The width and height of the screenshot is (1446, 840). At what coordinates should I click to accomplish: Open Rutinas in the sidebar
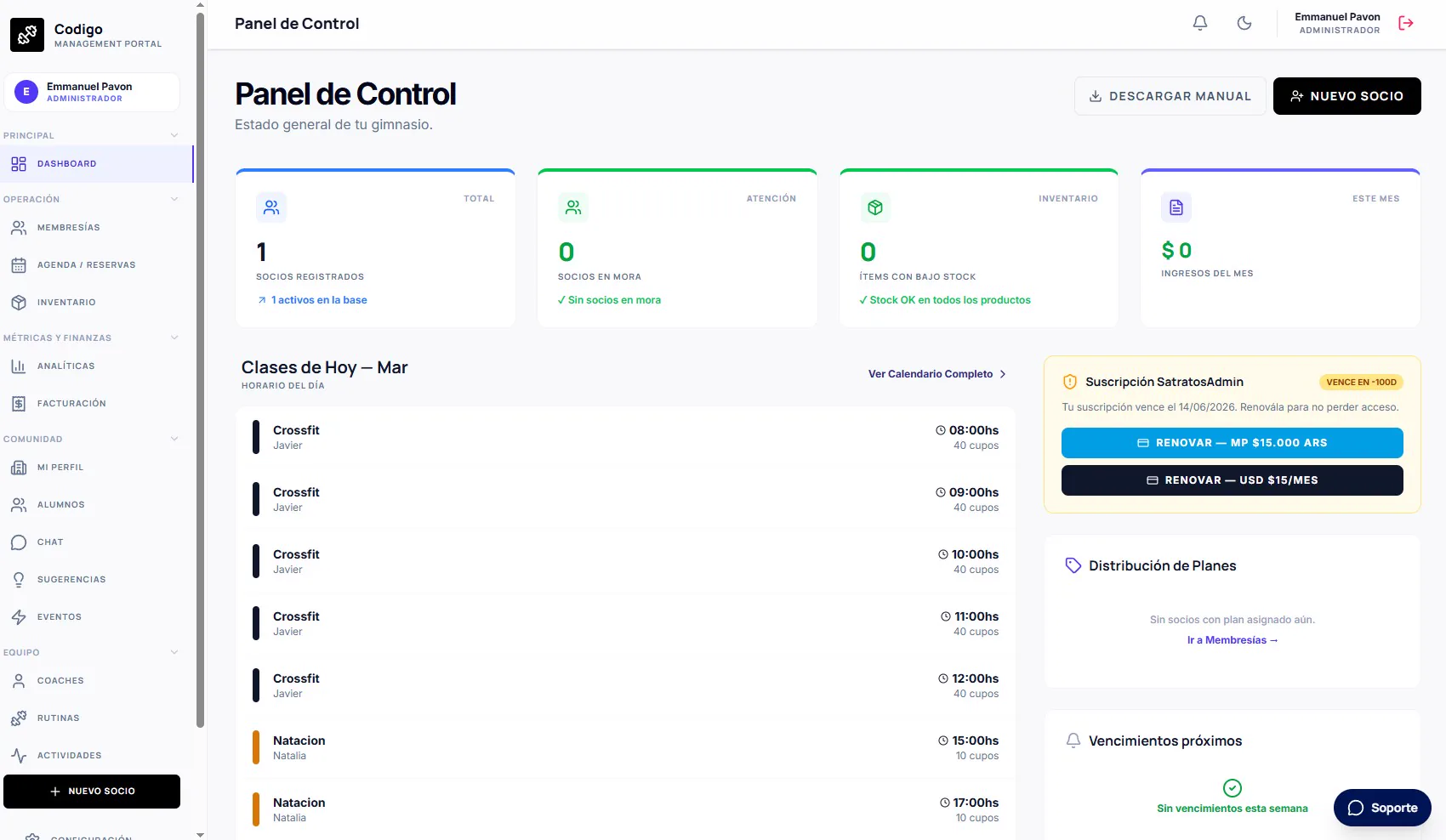[97, 718]
